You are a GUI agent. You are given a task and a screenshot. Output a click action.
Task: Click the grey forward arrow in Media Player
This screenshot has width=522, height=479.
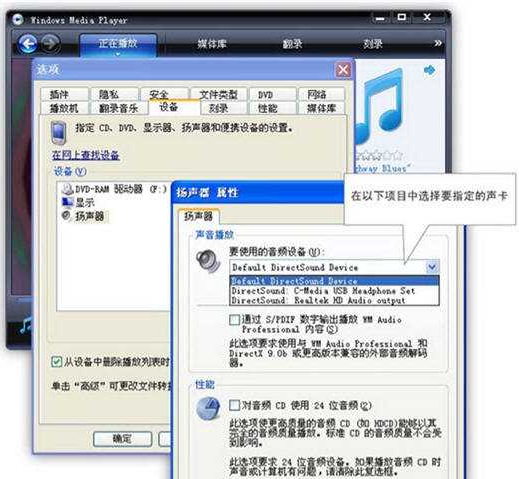point(51,44)
